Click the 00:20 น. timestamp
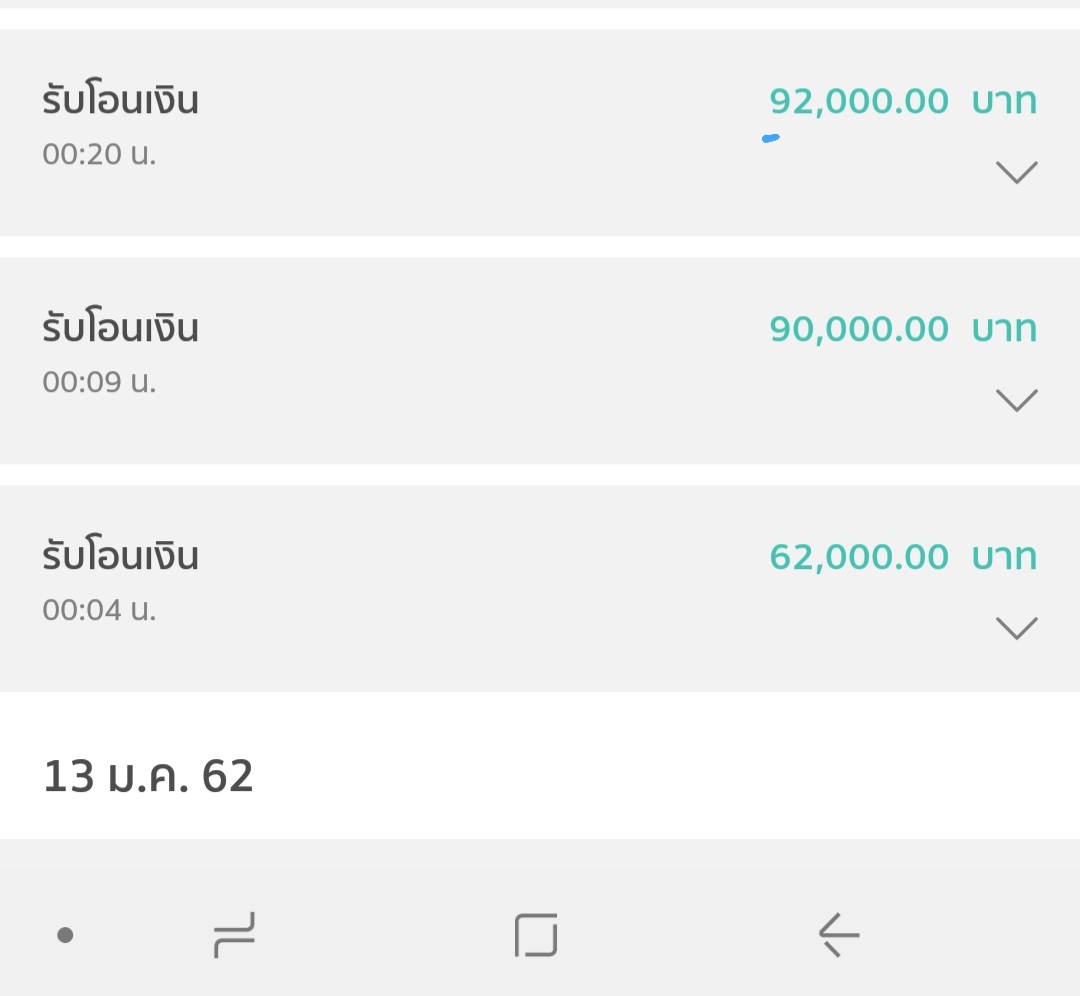The width and height of the screenshot is (1080, 996). click(x=99, y=154)
